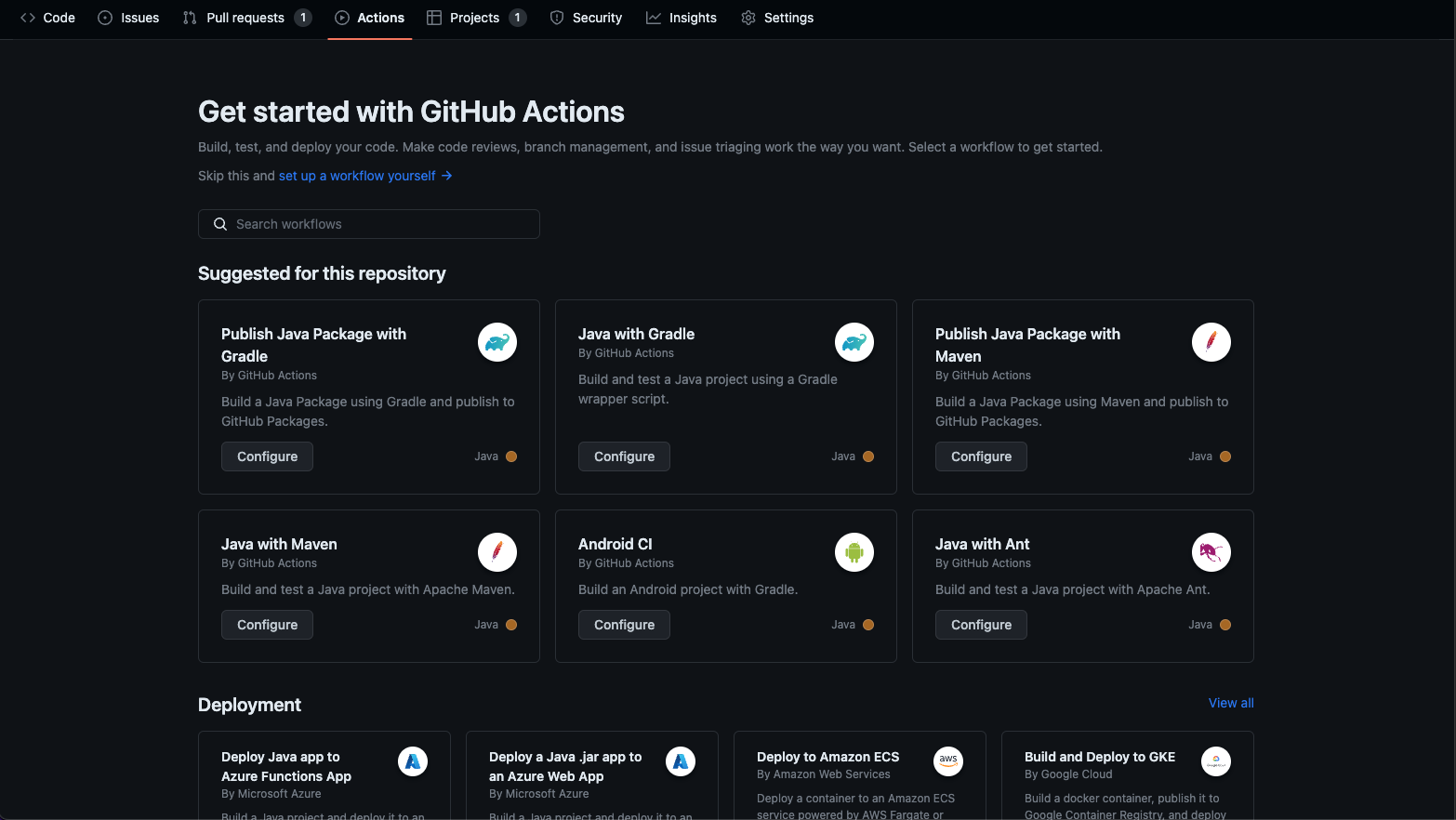Click the 'Java with Ant' card title

pyautogui.click(x=982, y=544)
